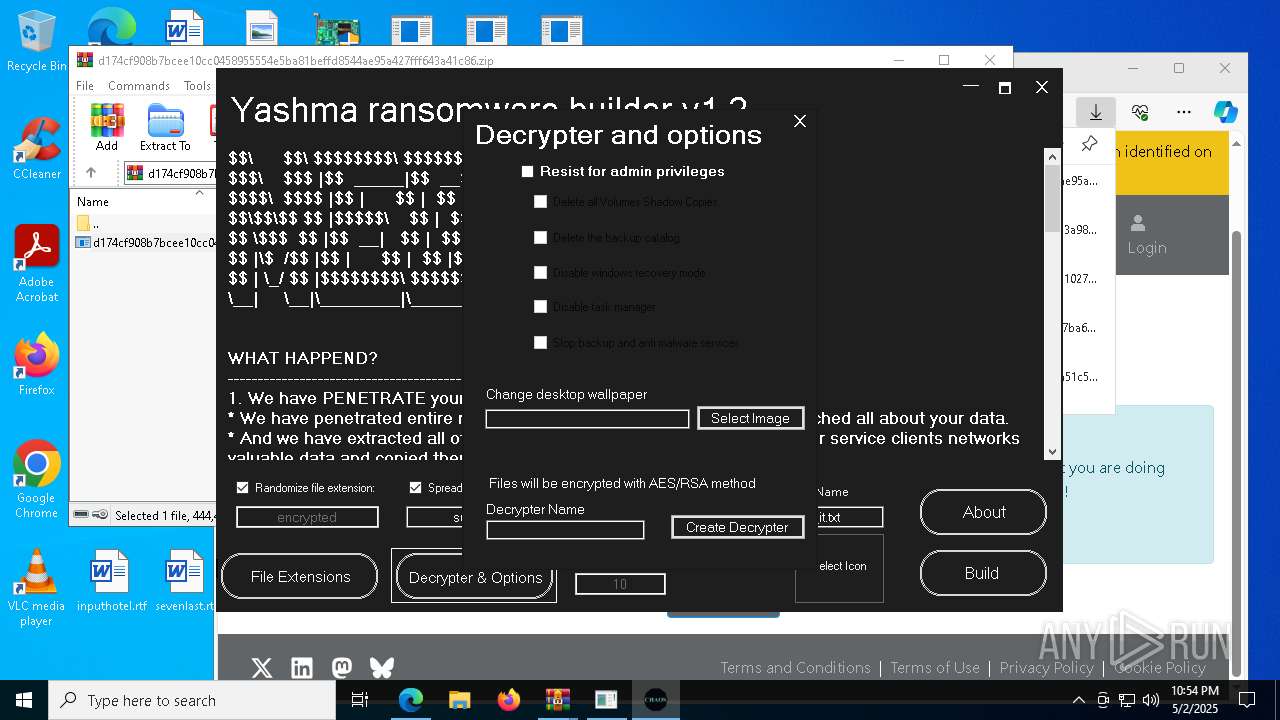Click Login on the web page

1147,235
